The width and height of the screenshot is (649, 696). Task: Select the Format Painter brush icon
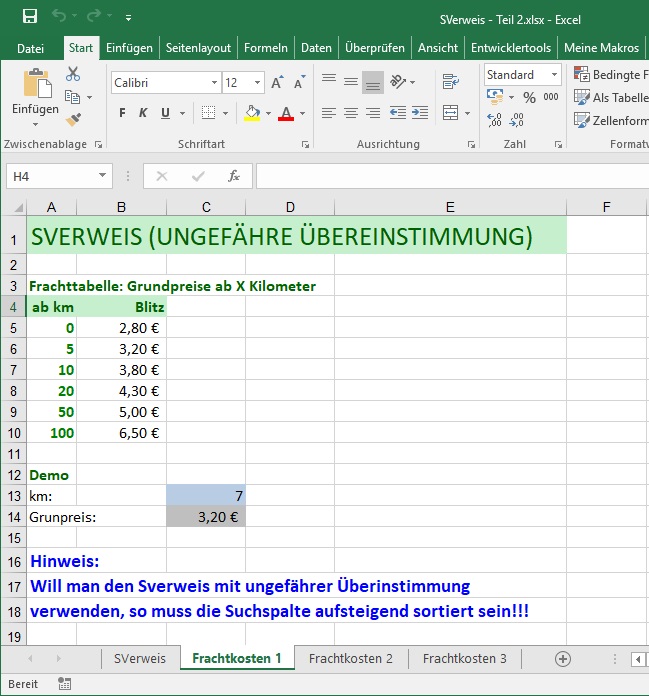coord(73,119)
